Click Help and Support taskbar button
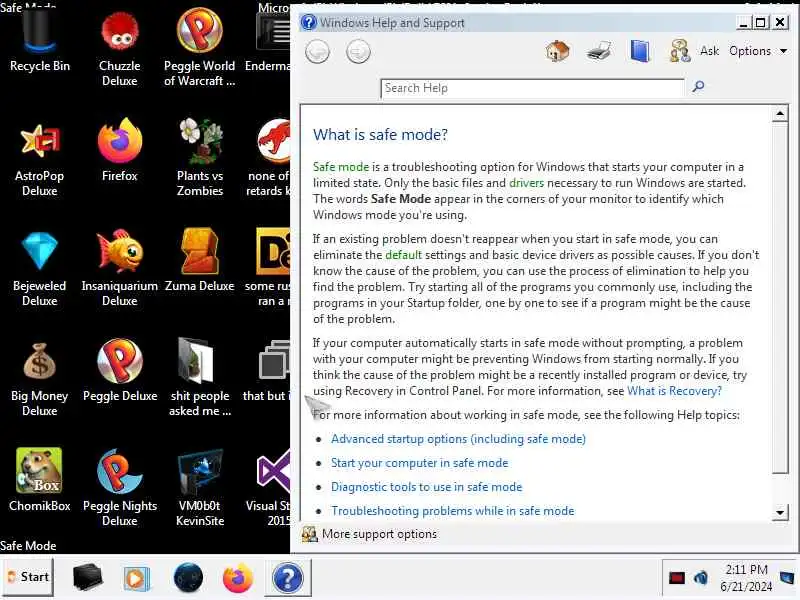 pyautogui.click(x=287, y=578)
